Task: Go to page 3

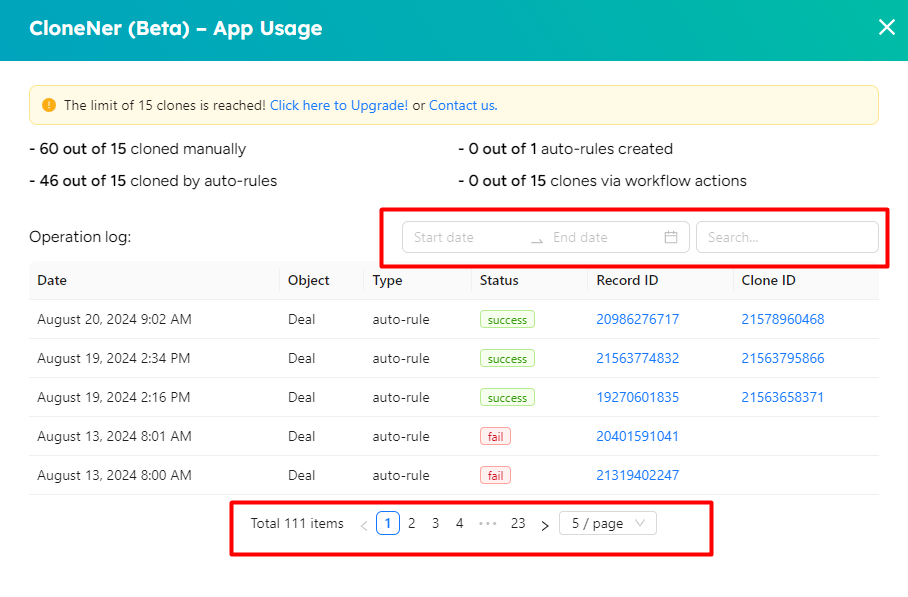Action: (435, 523)
